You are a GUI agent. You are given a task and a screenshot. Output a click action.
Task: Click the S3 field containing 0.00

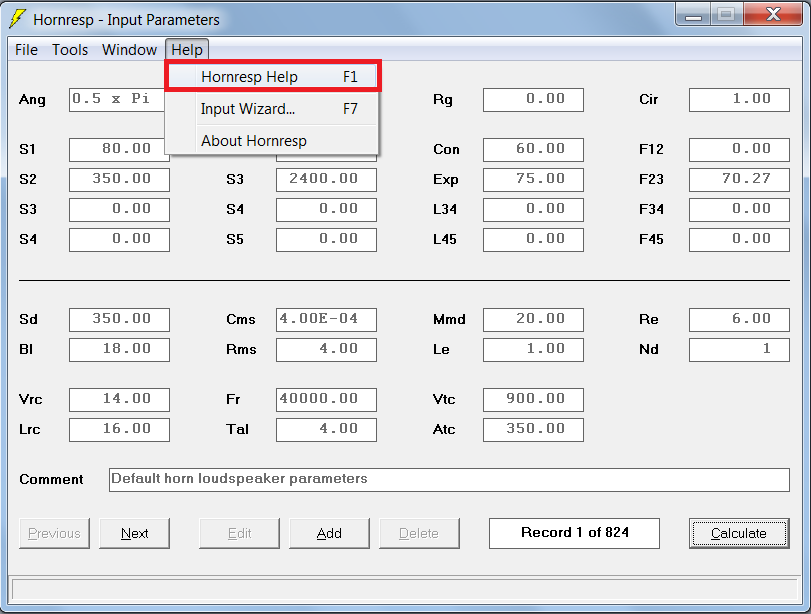click(119, 209)
